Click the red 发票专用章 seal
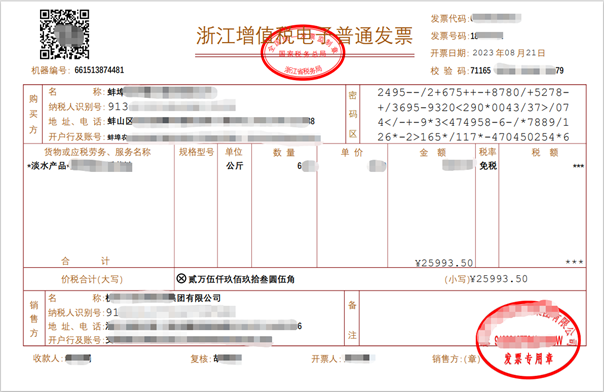This screenshot has height=392, width=604. 528,339
